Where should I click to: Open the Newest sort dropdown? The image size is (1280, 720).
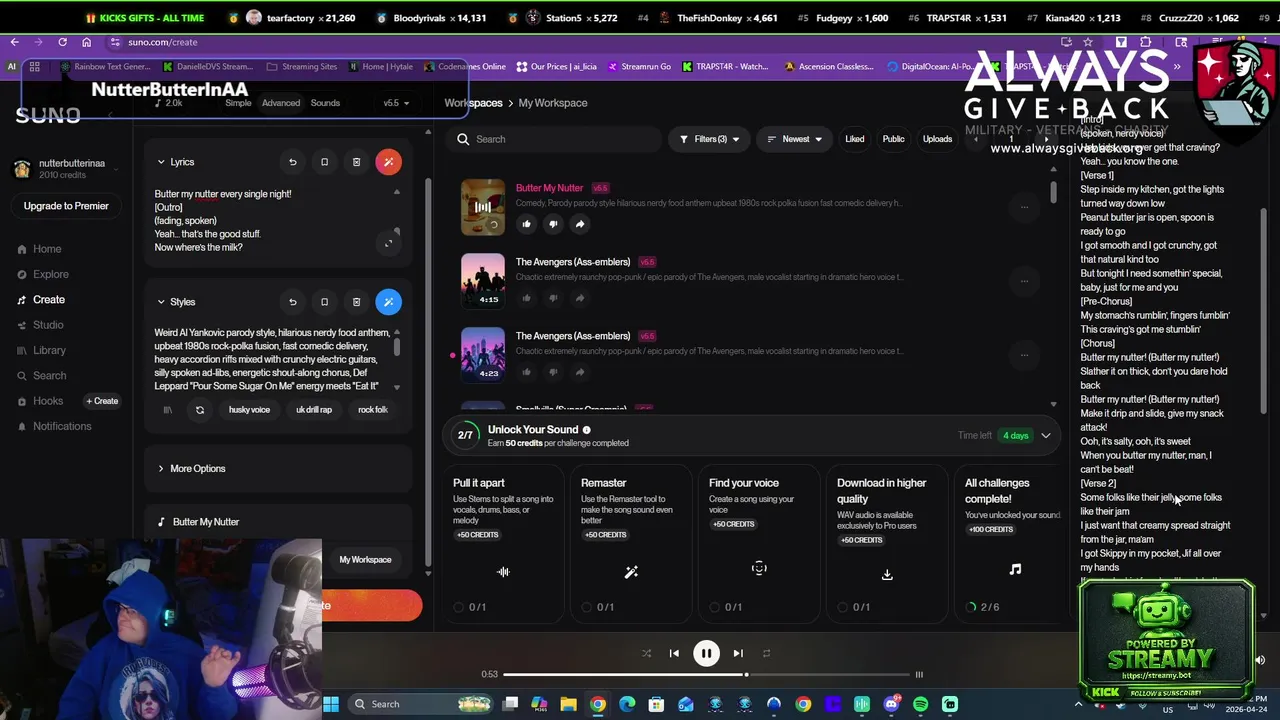click(x=793, y=139)
